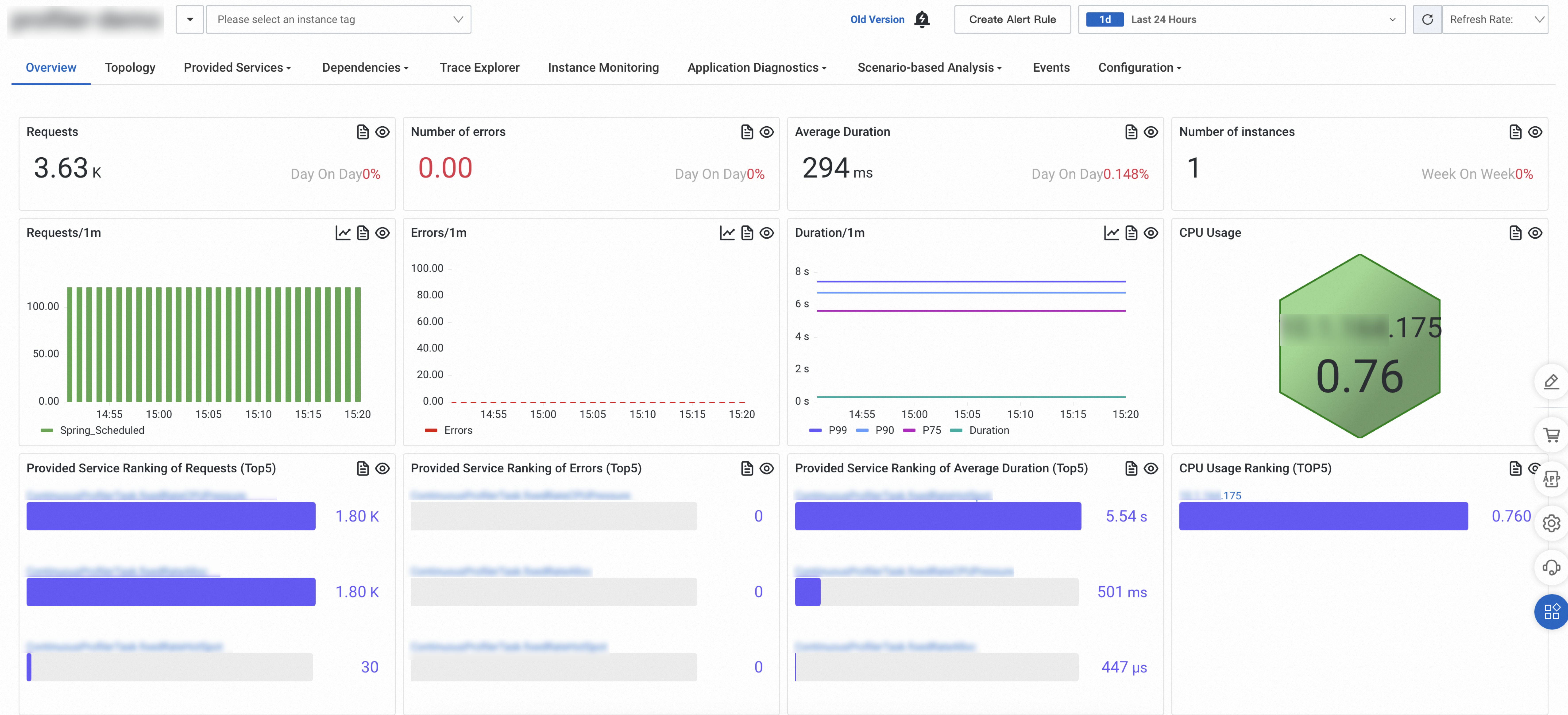Viewport: 1568px width, 715px height.
Task: Open the alert bell icon beside Old Version
Action: [922, 19]
